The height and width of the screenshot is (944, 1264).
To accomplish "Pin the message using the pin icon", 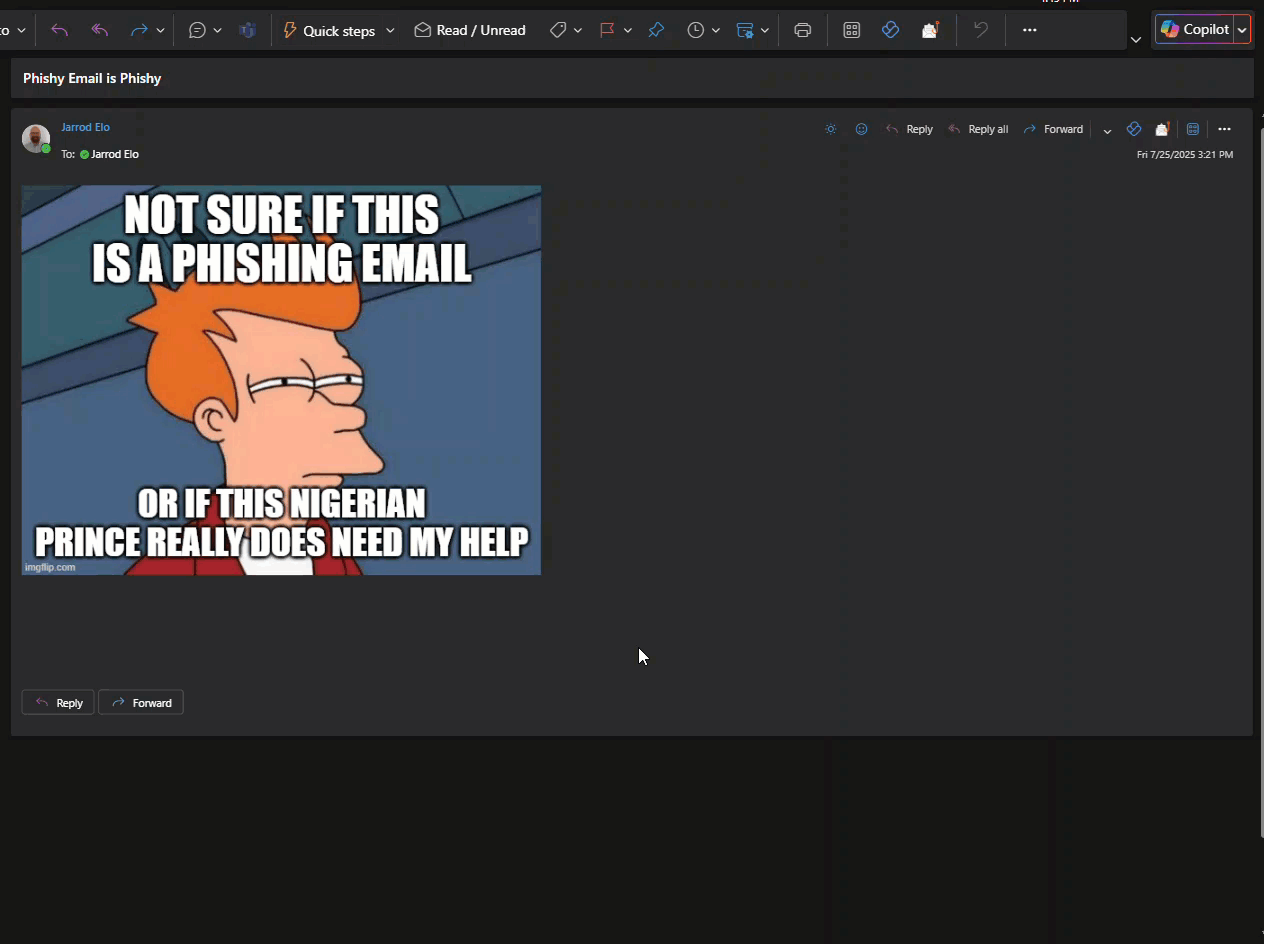I will (x=656, y=31).
